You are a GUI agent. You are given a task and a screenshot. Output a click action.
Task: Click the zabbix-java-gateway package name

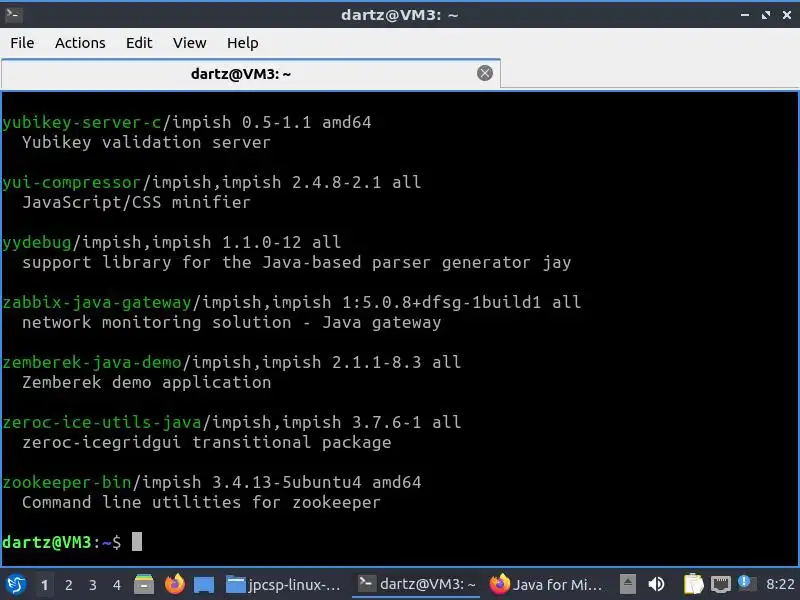click(x=97, y=303)
